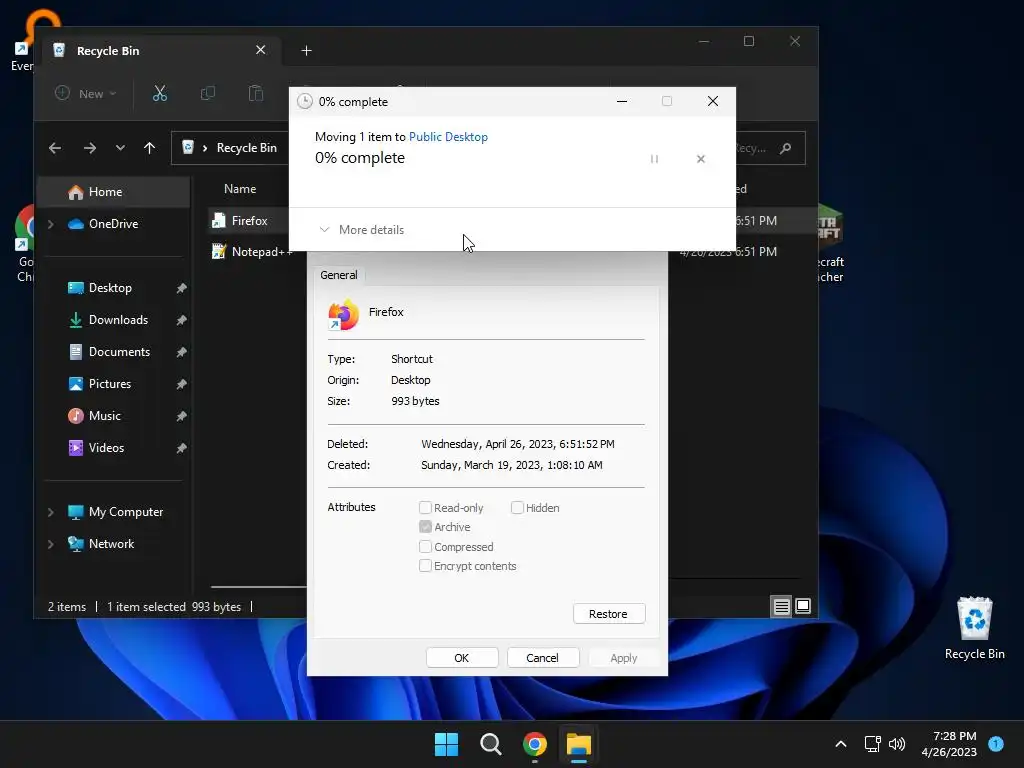Go back with the left arrow button
This screenshot has width=1024, height=768.
pos(55,148)
